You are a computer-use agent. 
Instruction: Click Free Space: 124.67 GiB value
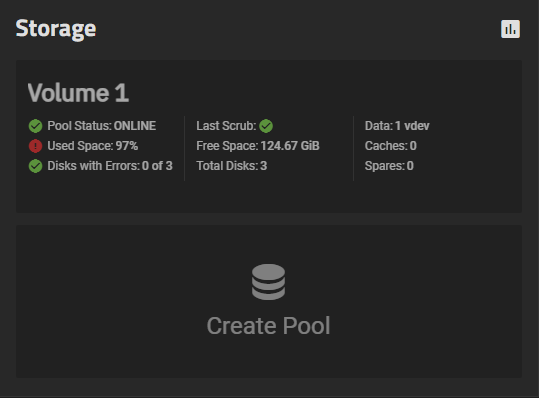coord(258,146)
